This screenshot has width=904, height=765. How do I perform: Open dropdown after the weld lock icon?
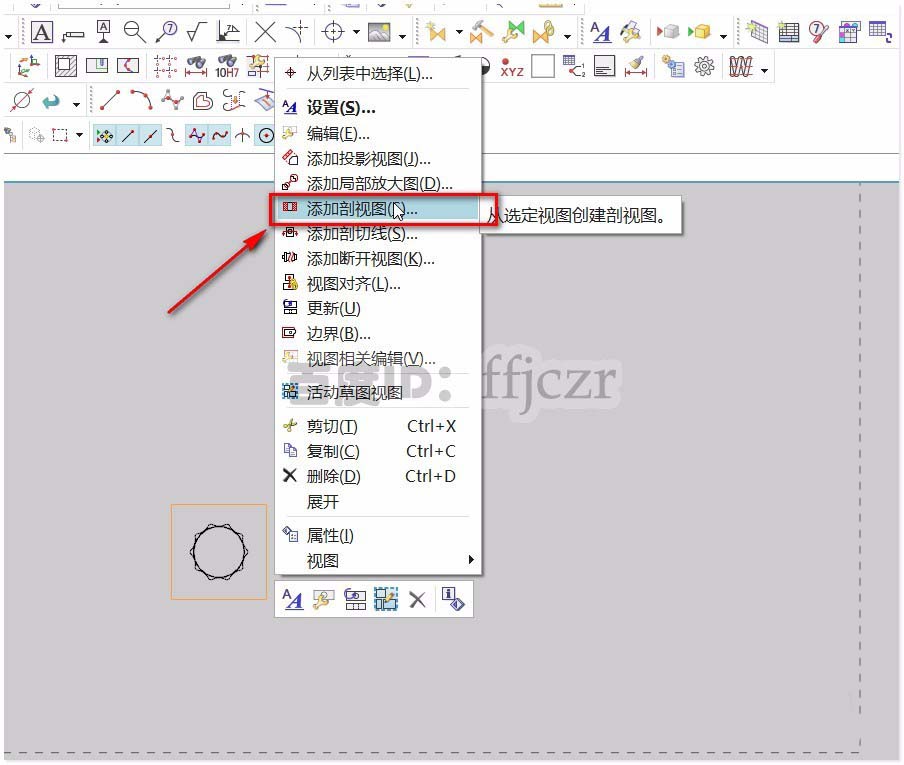[x=567, y=36]
